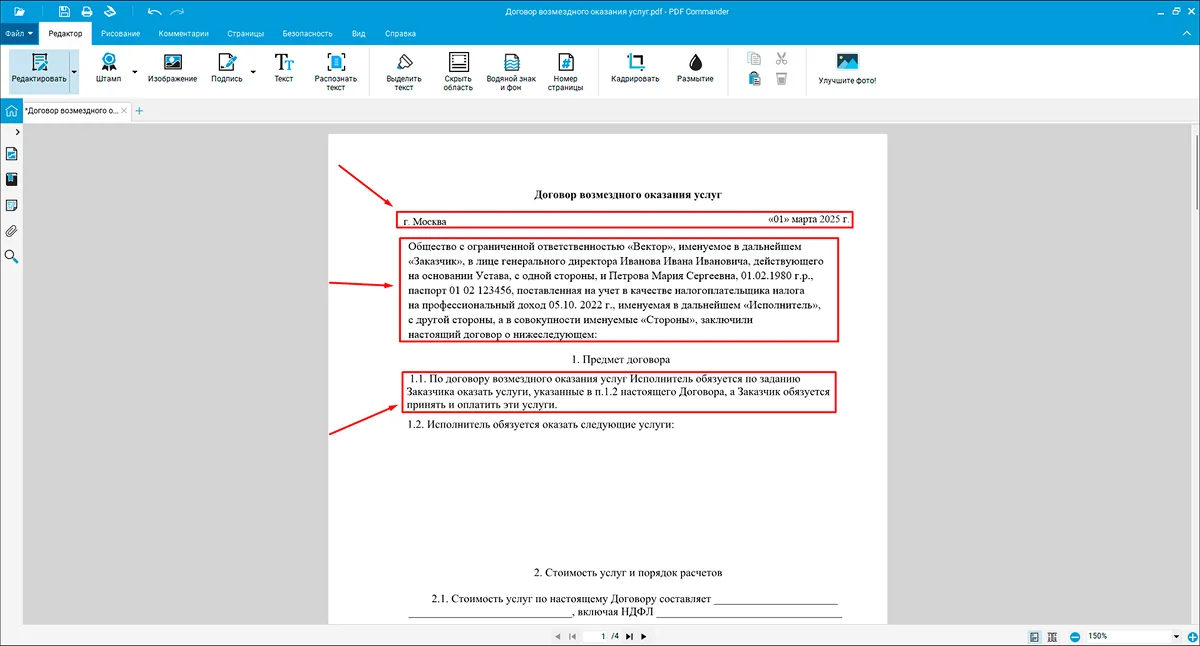1200x646 pixels.
Task: Print the document from the title bar
Action: 87,11
